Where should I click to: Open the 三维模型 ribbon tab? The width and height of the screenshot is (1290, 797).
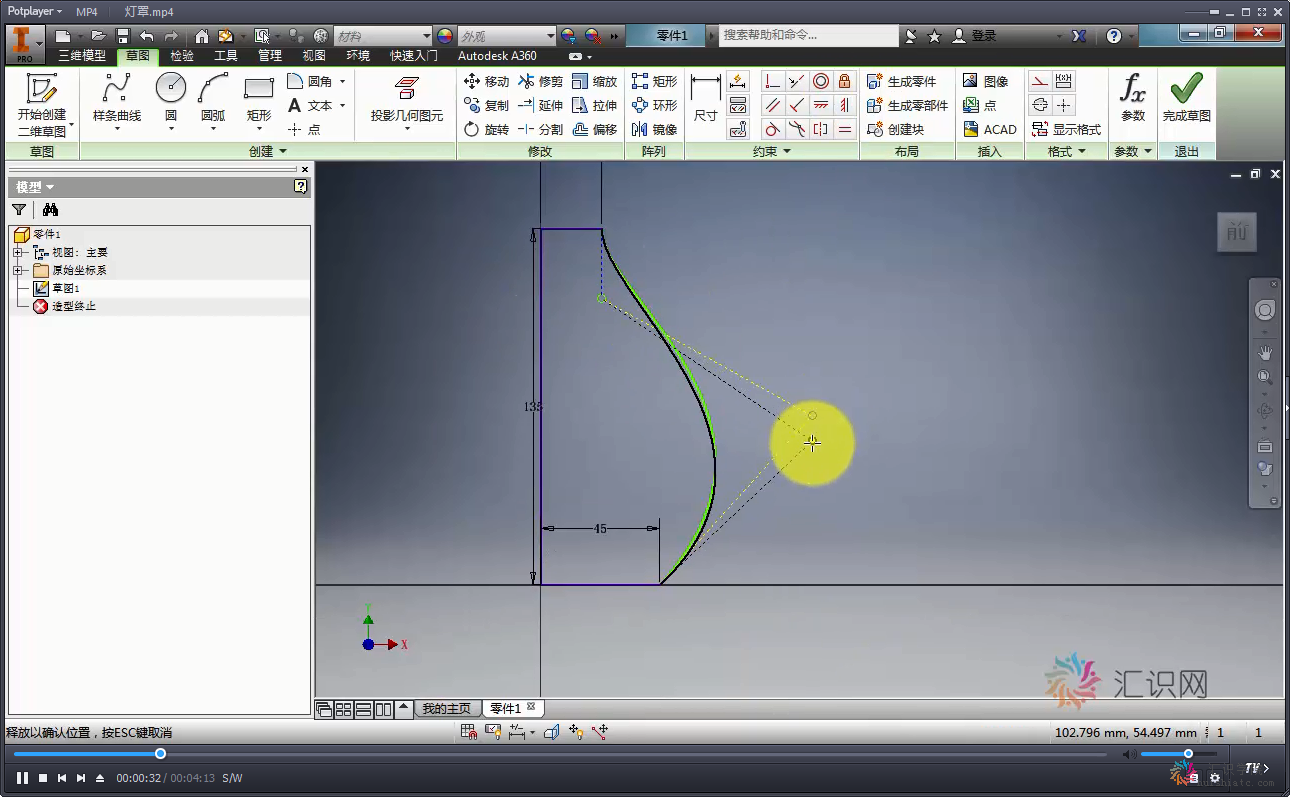click(x=82, y=56)
